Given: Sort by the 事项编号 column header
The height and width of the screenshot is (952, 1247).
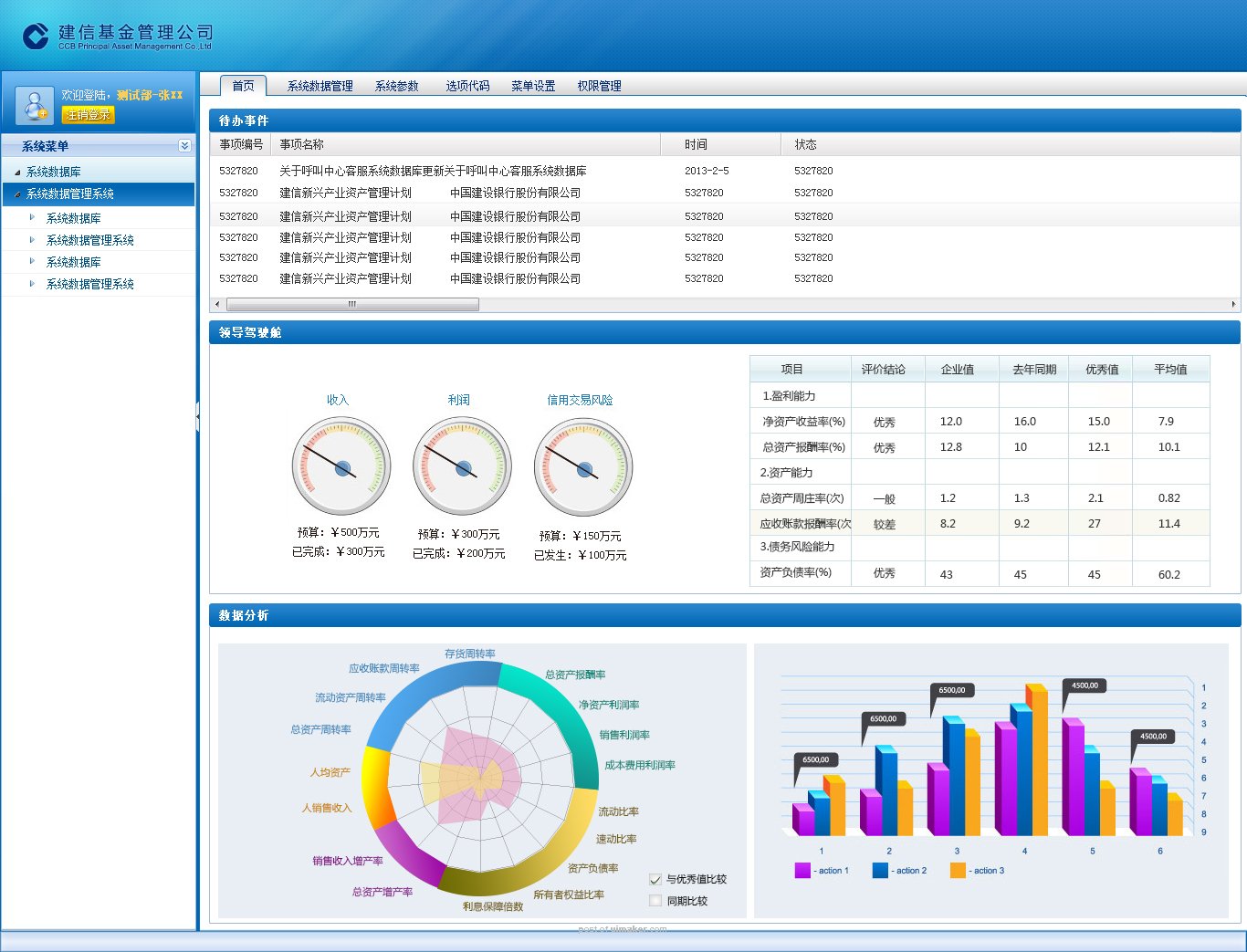Looking at the screenshot, I should [x=241, y=144].
